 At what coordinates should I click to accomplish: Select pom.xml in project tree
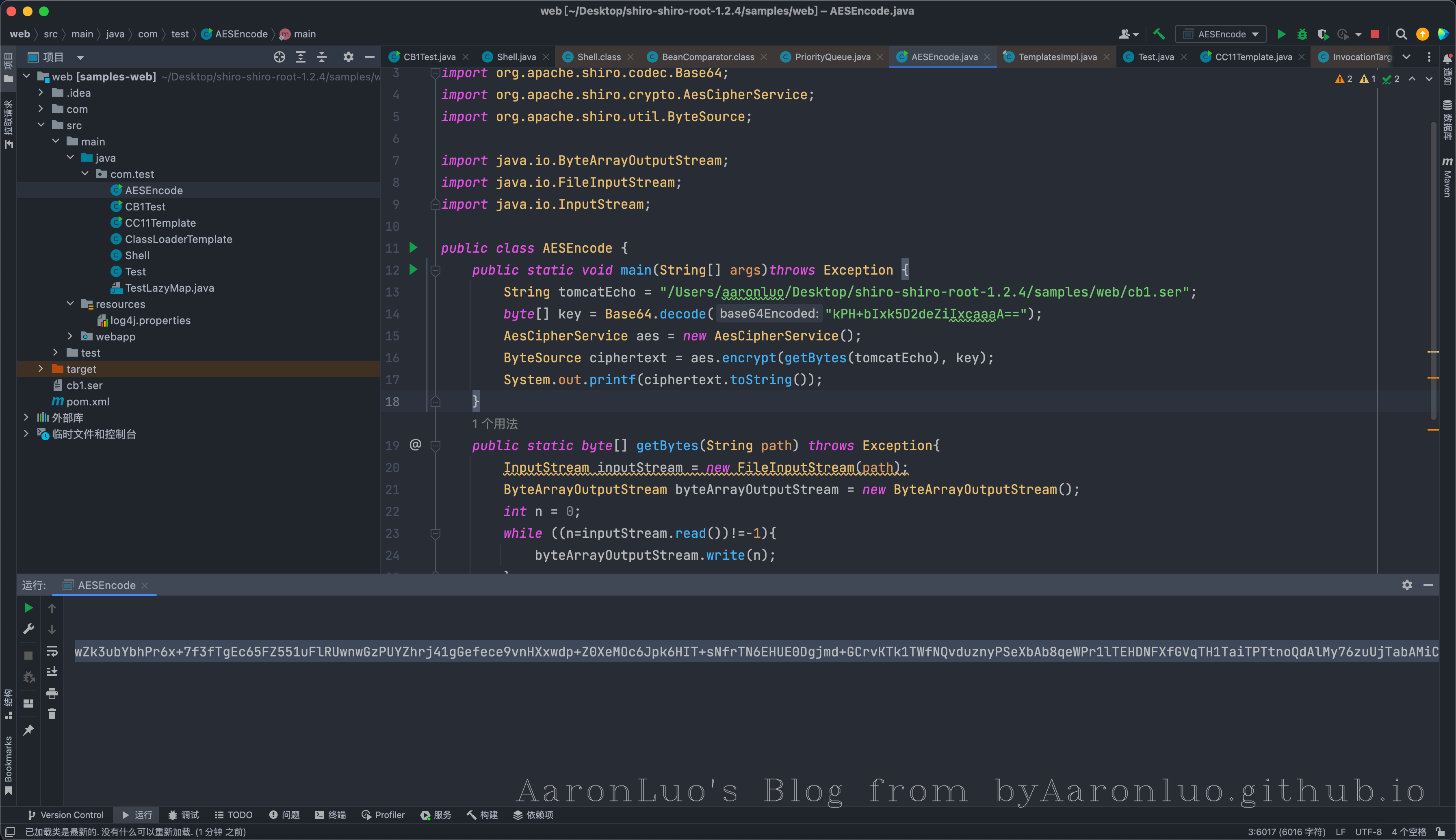[x=88, y=401]
